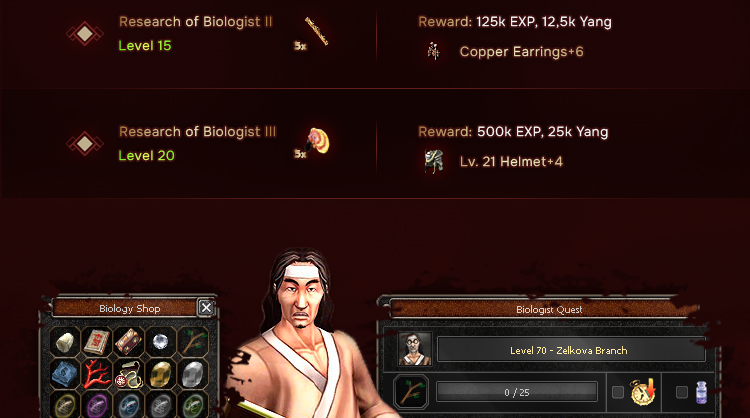Select the Lv. 21 Helmet+4 reward icon
Screen dimensions: 750x418
[x=434, y=161]
